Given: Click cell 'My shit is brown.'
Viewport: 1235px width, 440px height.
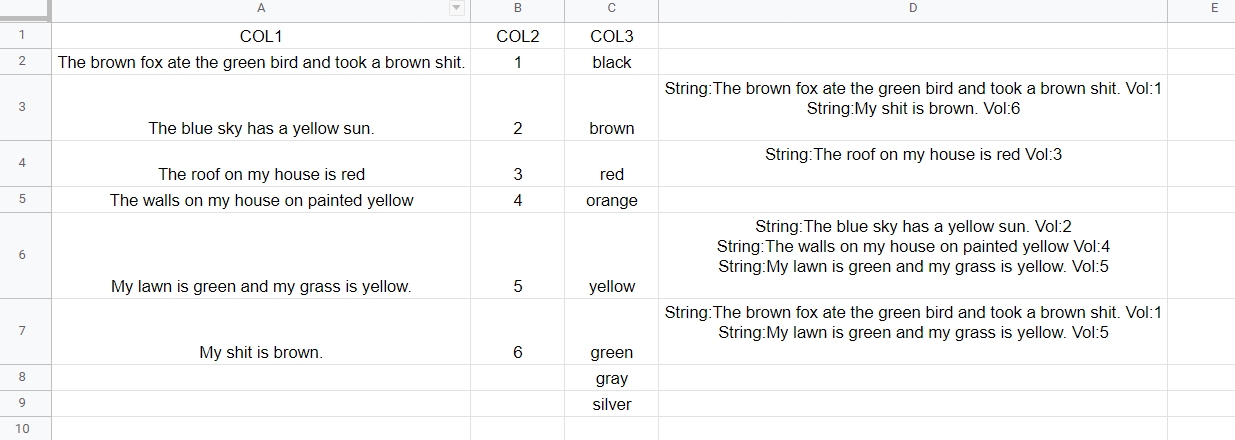Looking at the screenshot, I should click(x=261, y=331).
